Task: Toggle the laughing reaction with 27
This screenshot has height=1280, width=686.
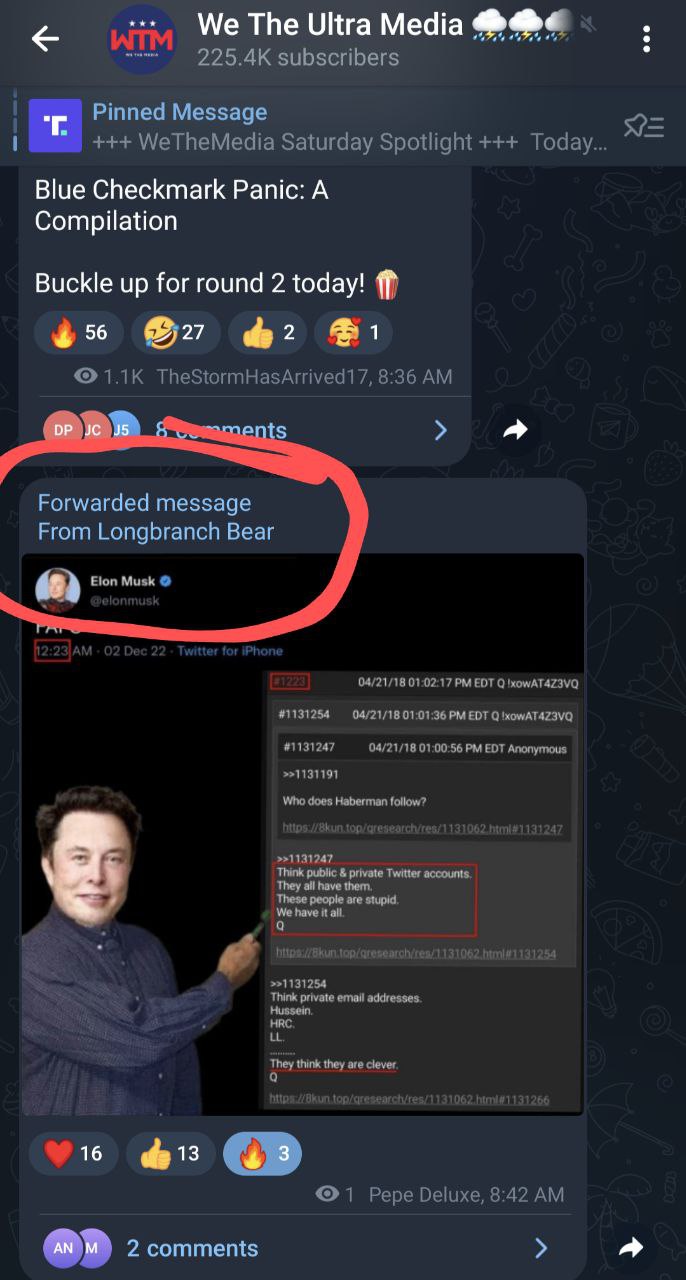Action: coord(176,332)
